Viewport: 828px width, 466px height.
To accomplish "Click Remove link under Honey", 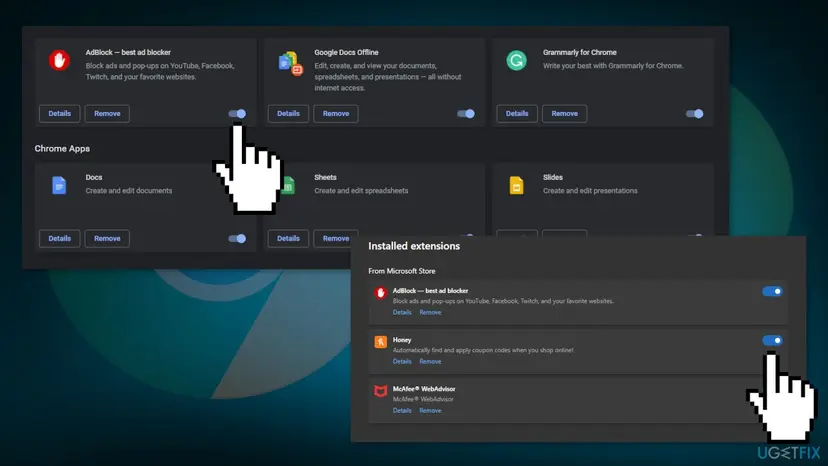I will 430,361.
